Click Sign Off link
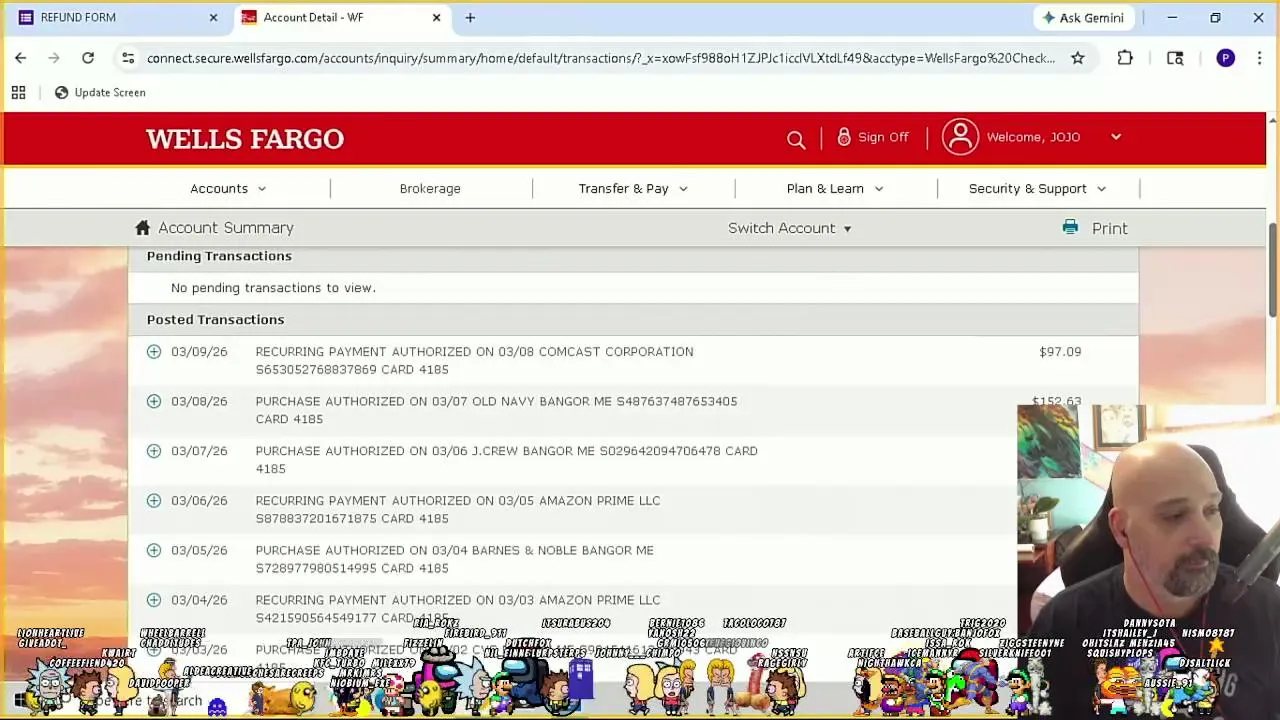This screenshot has height=720, width=1280. click(x=883, y=137)
